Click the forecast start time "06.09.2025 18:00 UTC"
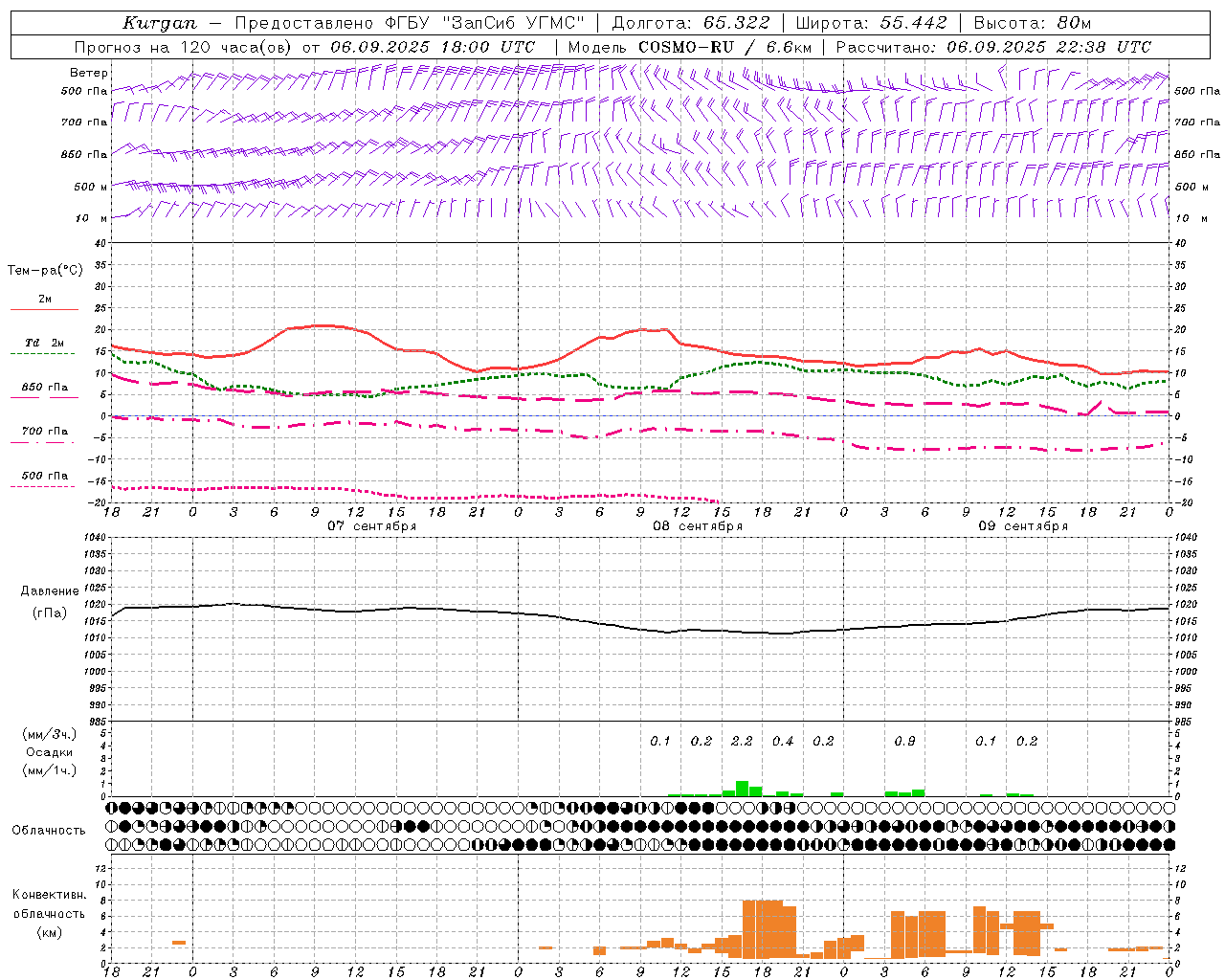Viewport: 1225px width, 980px height. coord(433,47)
